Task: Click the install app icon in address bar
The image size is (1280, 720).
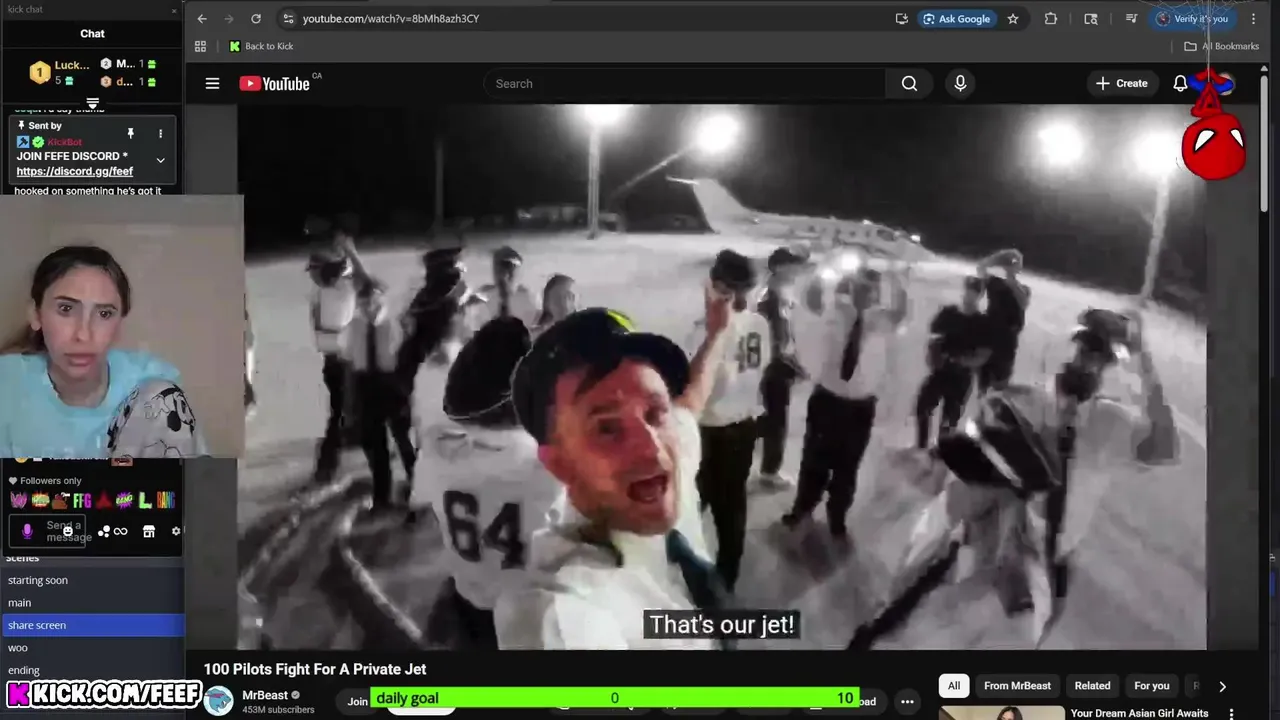Action: point(901,18)
